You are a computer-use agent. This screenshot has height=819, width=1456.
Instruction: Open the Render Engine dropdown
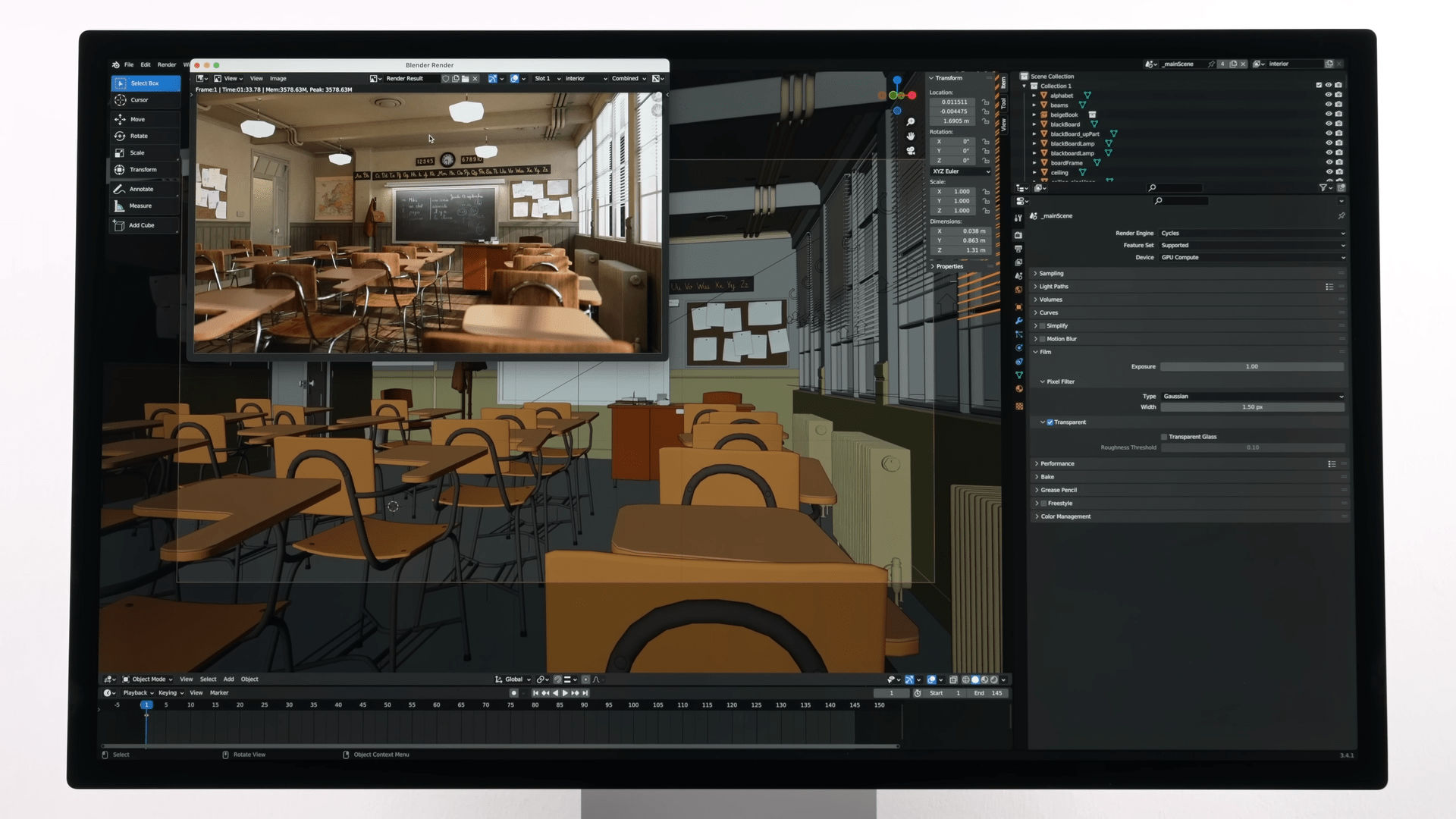tap(1252, 234)
